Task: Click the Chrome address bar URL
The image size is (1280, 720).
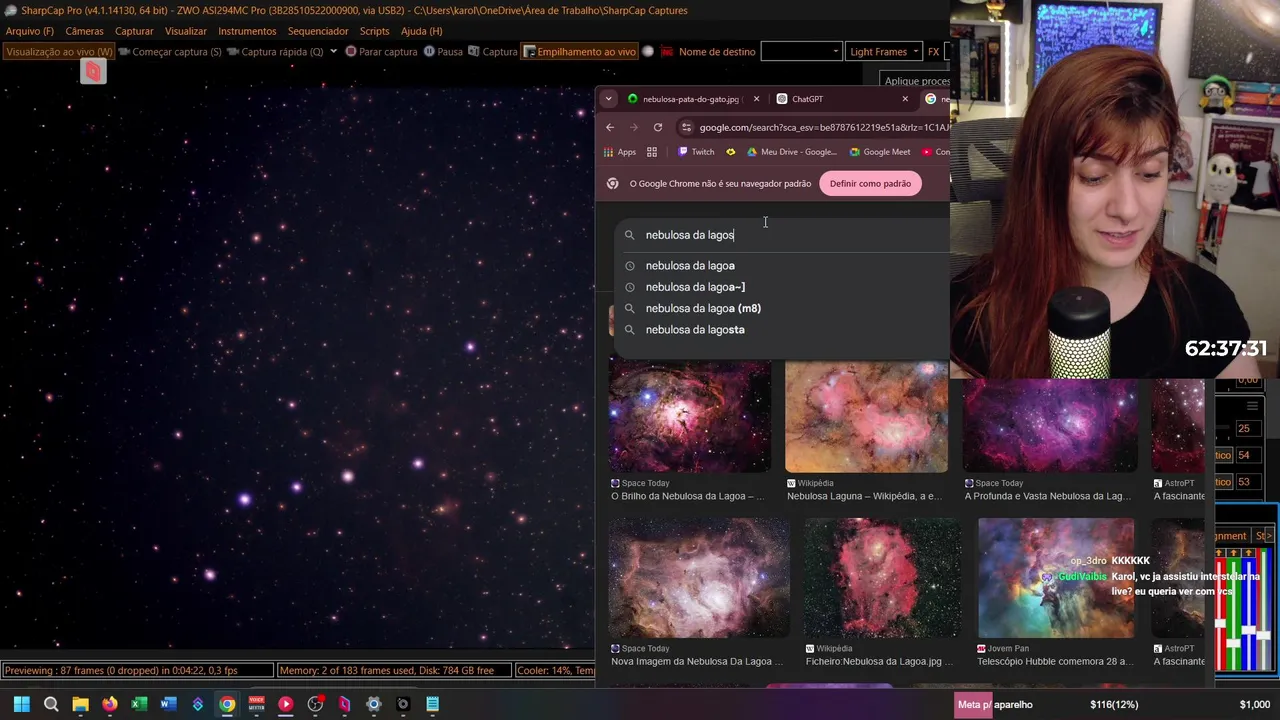Action: (824, 127)
